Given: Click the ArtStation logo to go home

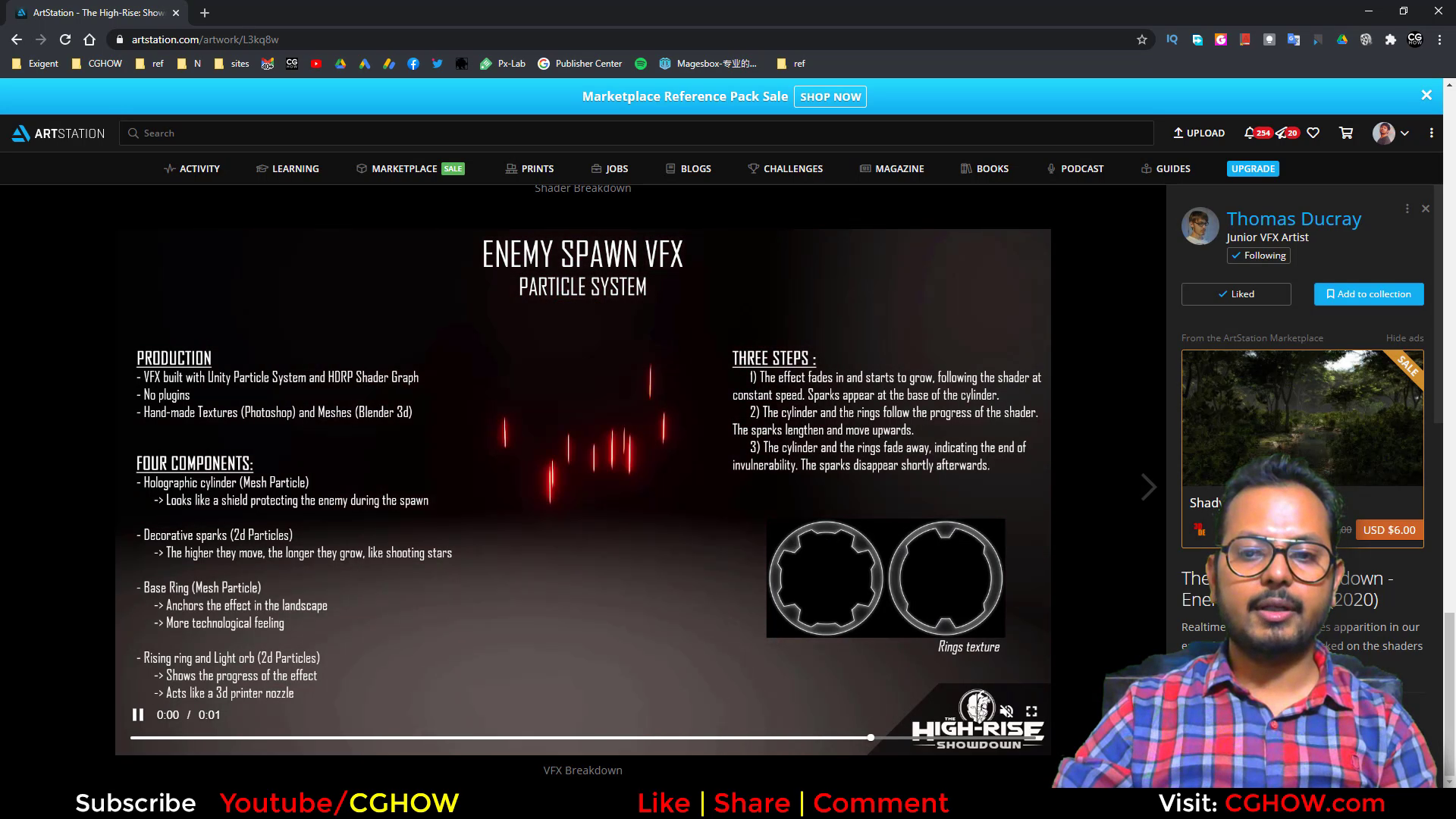Looking at the screenshot, I should 57,133.
